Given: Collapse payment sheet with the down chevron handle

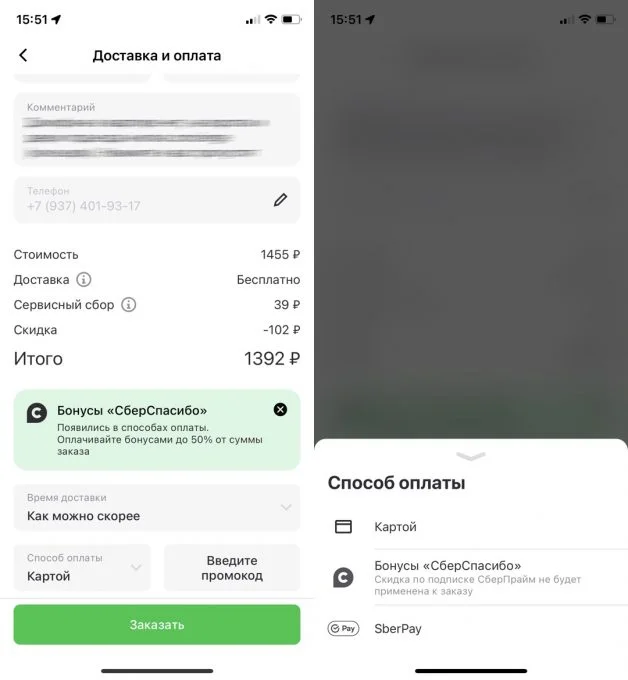Looking at the screenshot, I should point(471,456).
